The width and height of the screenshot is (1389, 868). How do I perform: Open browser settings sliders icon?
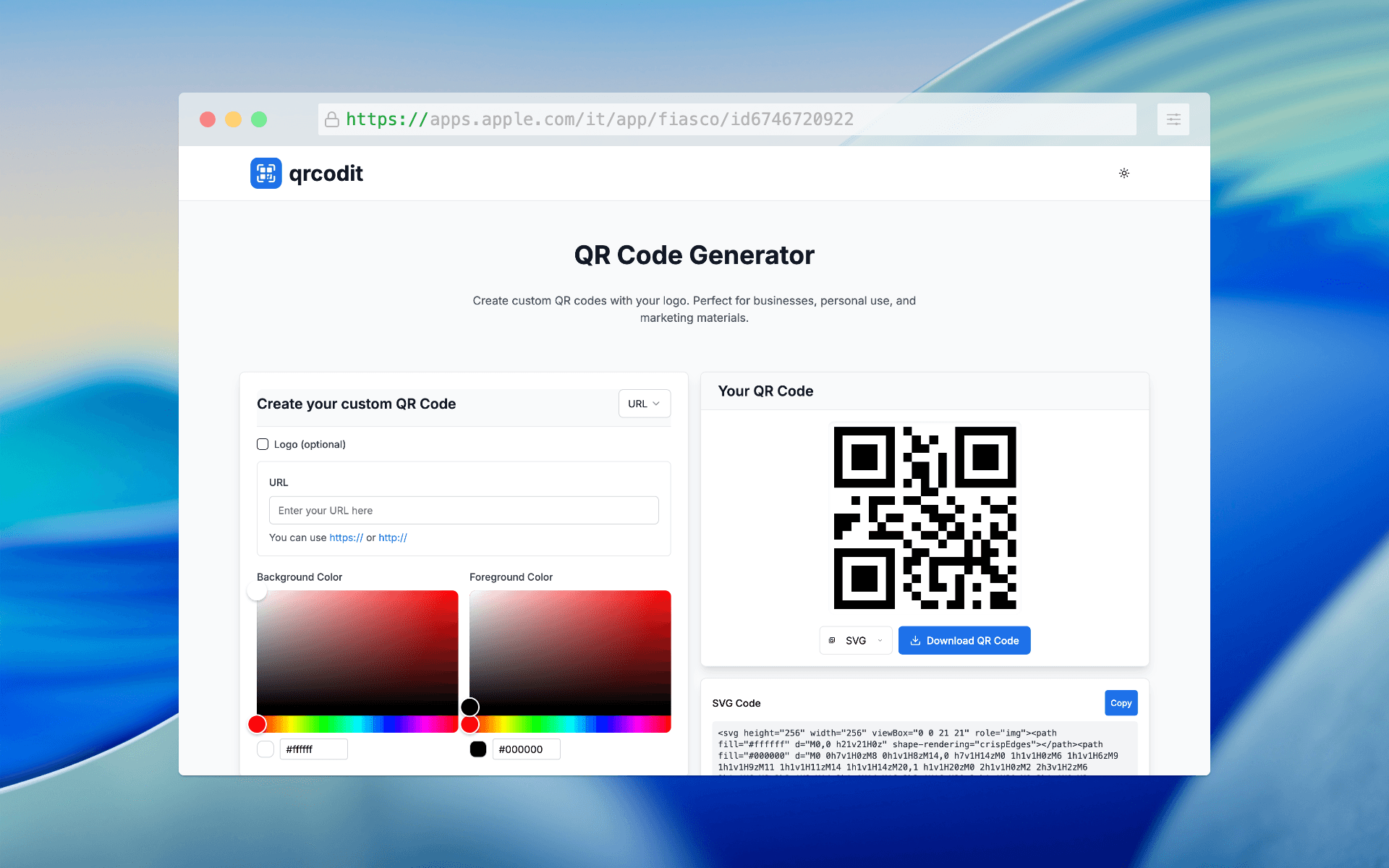[1173, 119]
